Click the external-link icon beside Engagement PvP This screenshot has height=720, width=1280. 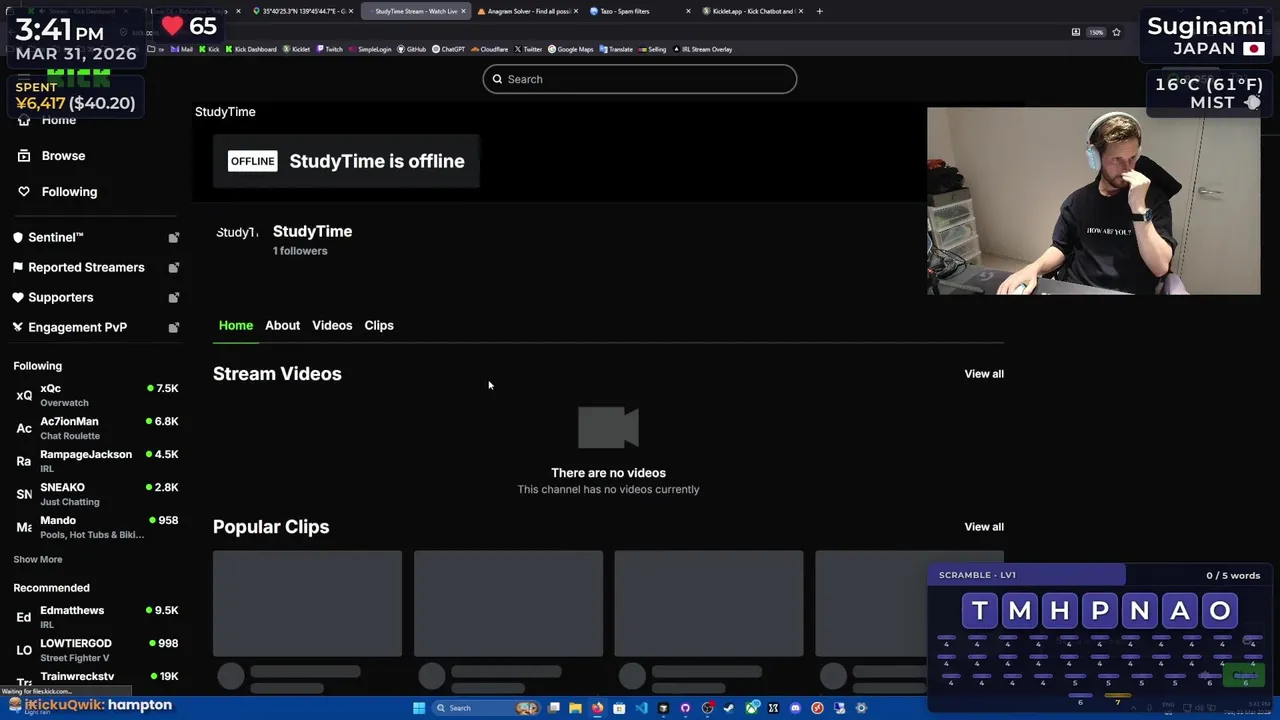[173, 328]
